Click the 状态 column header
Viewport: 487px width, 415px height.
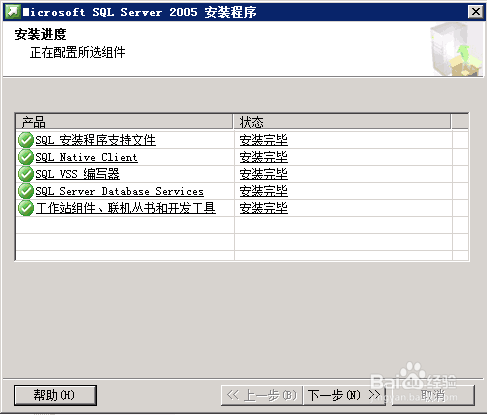pyautogui.click(x=342, y=122)
